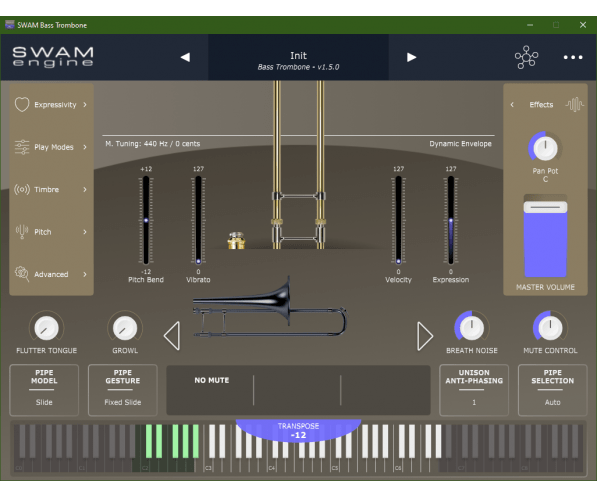Click the gold mouthpiece icon
The width and height of the screenshot is (597, 497).
tap(236, 240)
